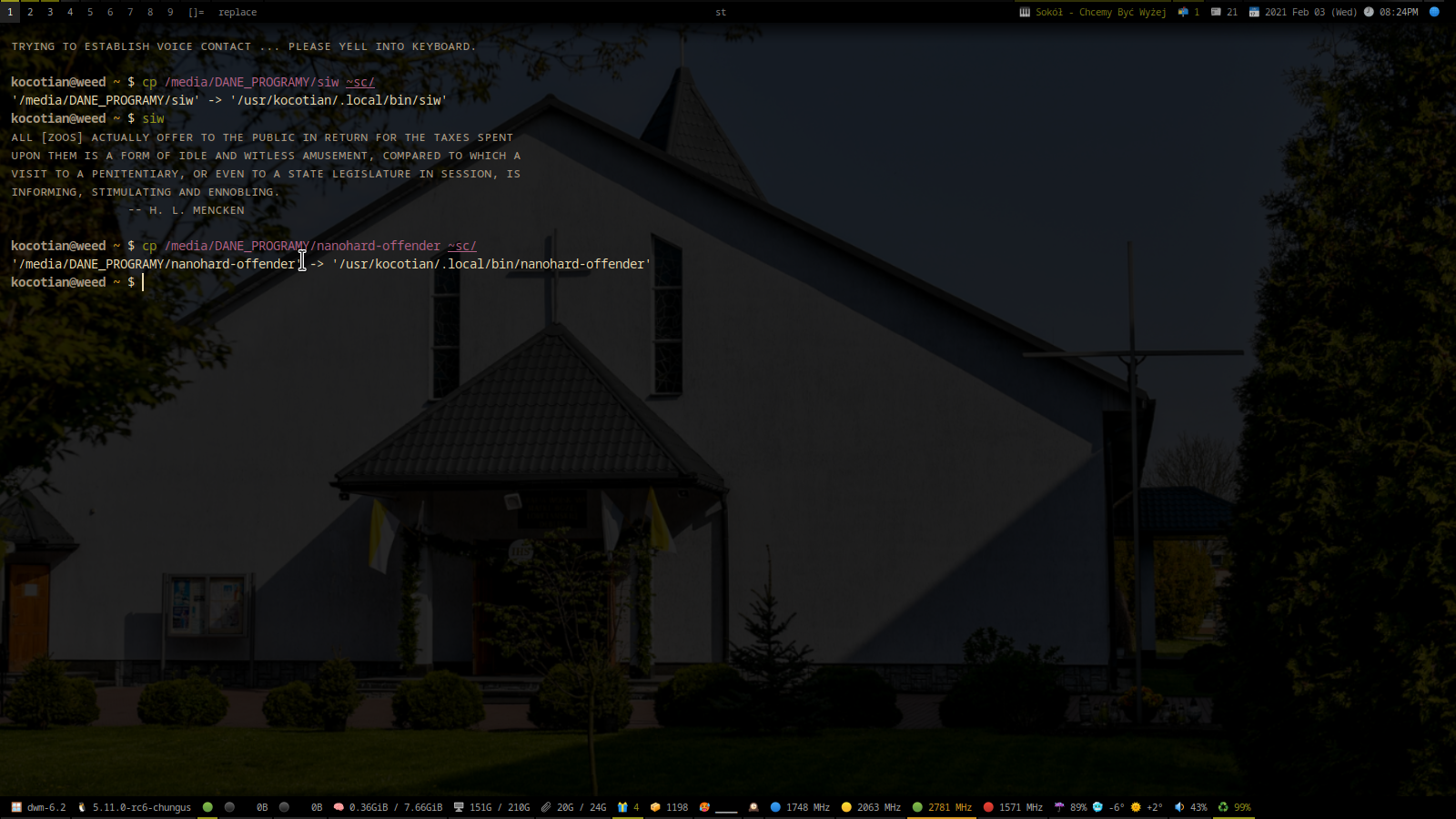This screenshot has width=1456, height=819.
Task: Click the orange 2781 MHz CPU frequency
Action: point(949,807)
